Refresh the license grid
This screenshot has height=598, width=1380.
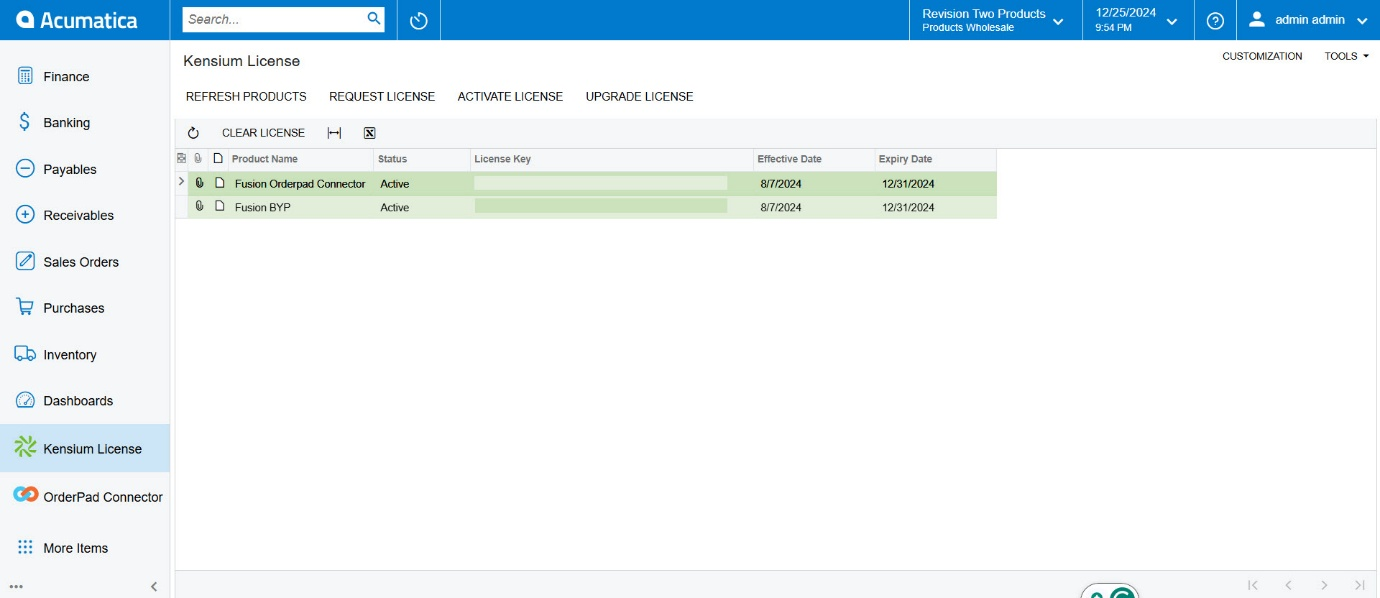click(193, 133)
